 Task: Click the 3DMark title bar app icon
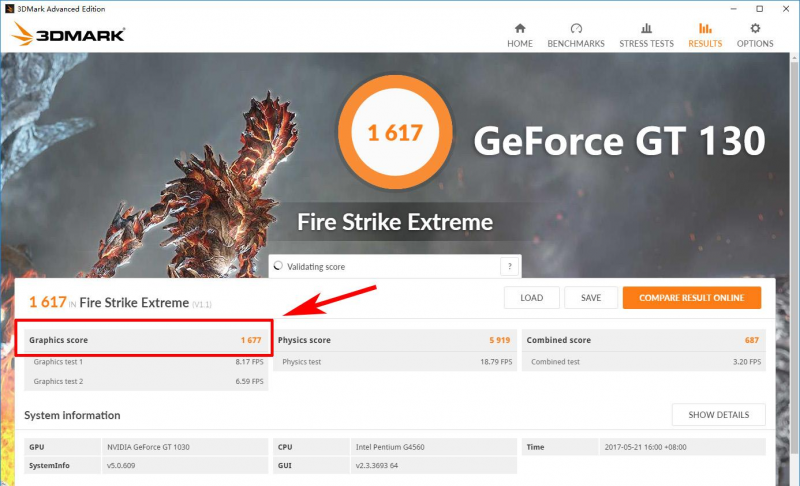point(10,8)
